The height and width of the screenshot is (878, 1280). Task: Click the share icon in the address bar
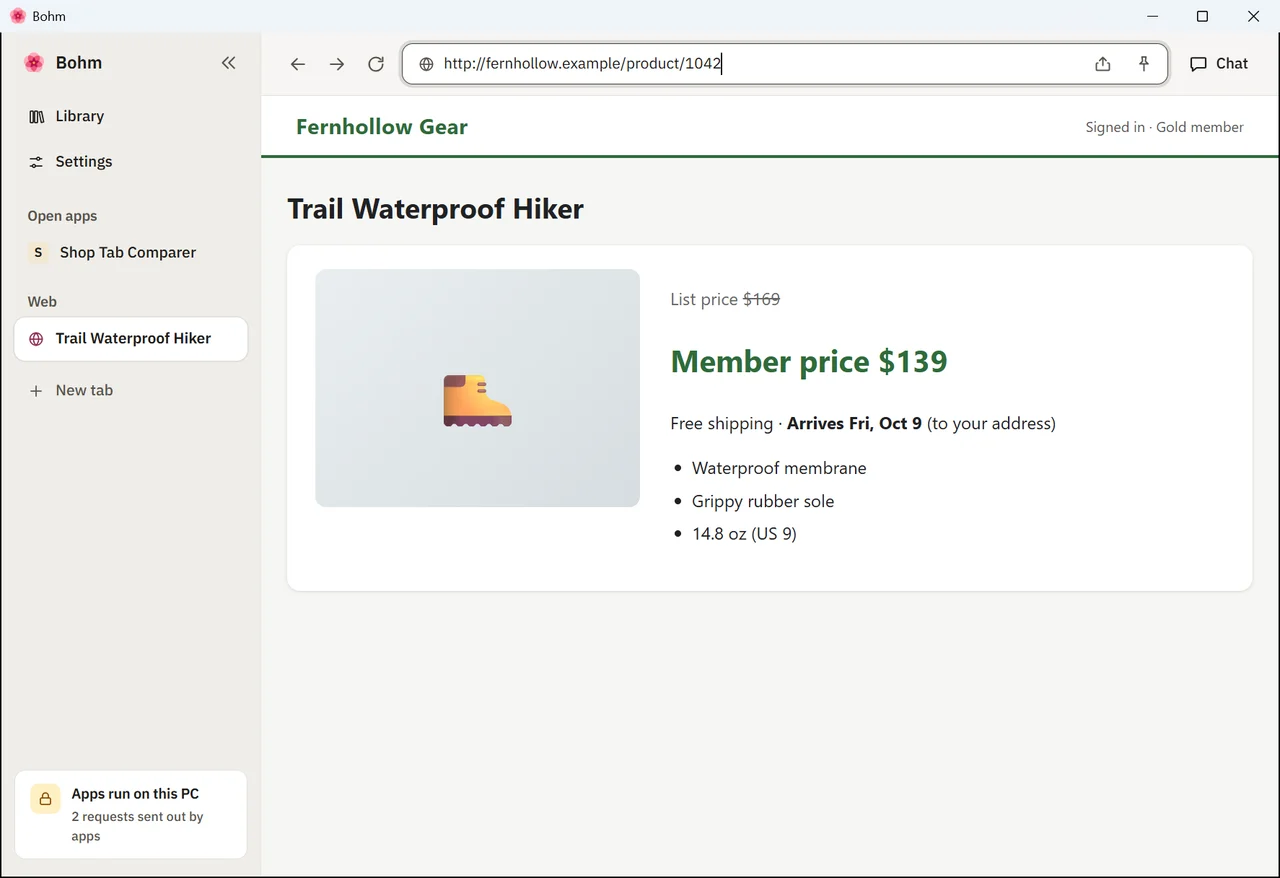pos(1102,64)
